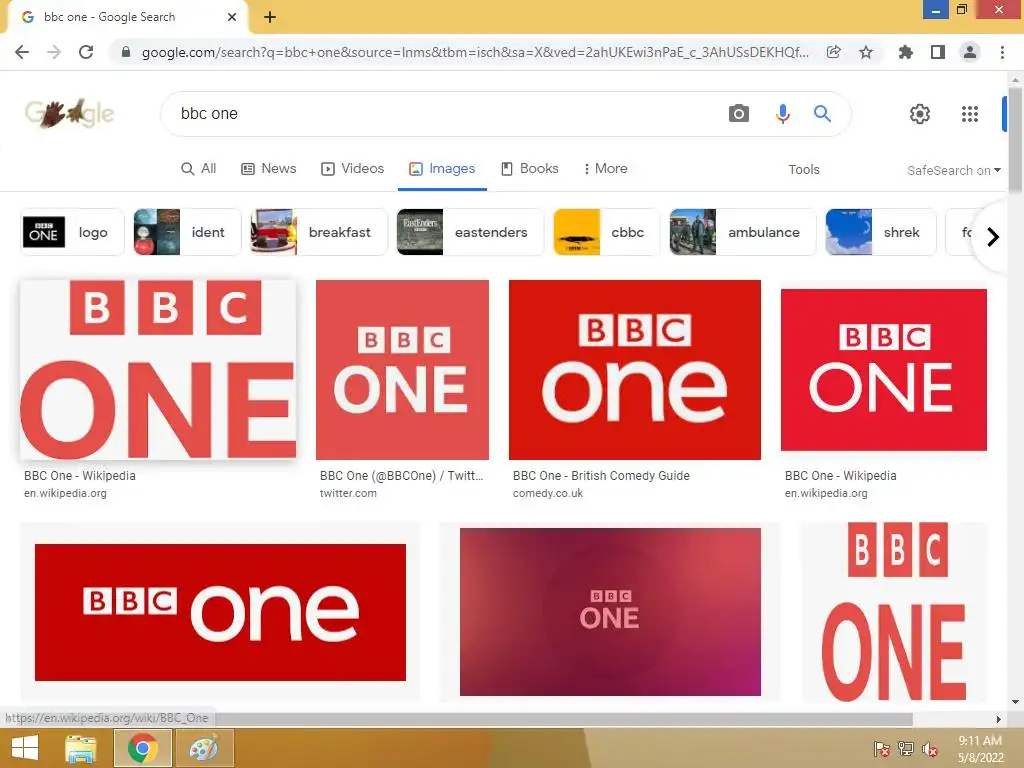Screen dimensions: 1024x768
Task: Open the Tools options
Action: (803, 169)
